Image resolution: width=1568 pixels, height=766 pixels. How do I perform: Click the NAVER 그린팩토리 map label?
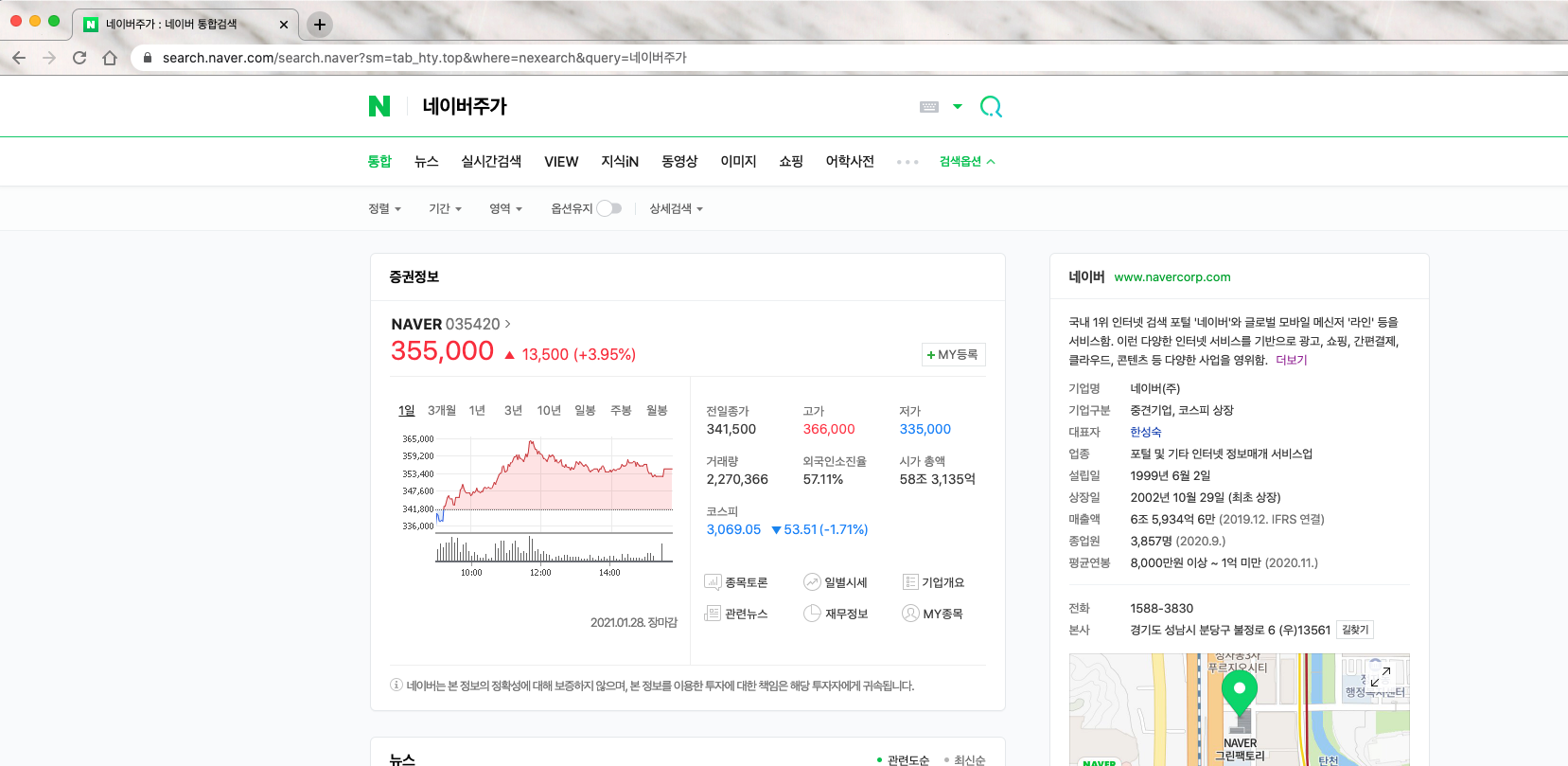pyautogui.click(x=1240, y=750)
